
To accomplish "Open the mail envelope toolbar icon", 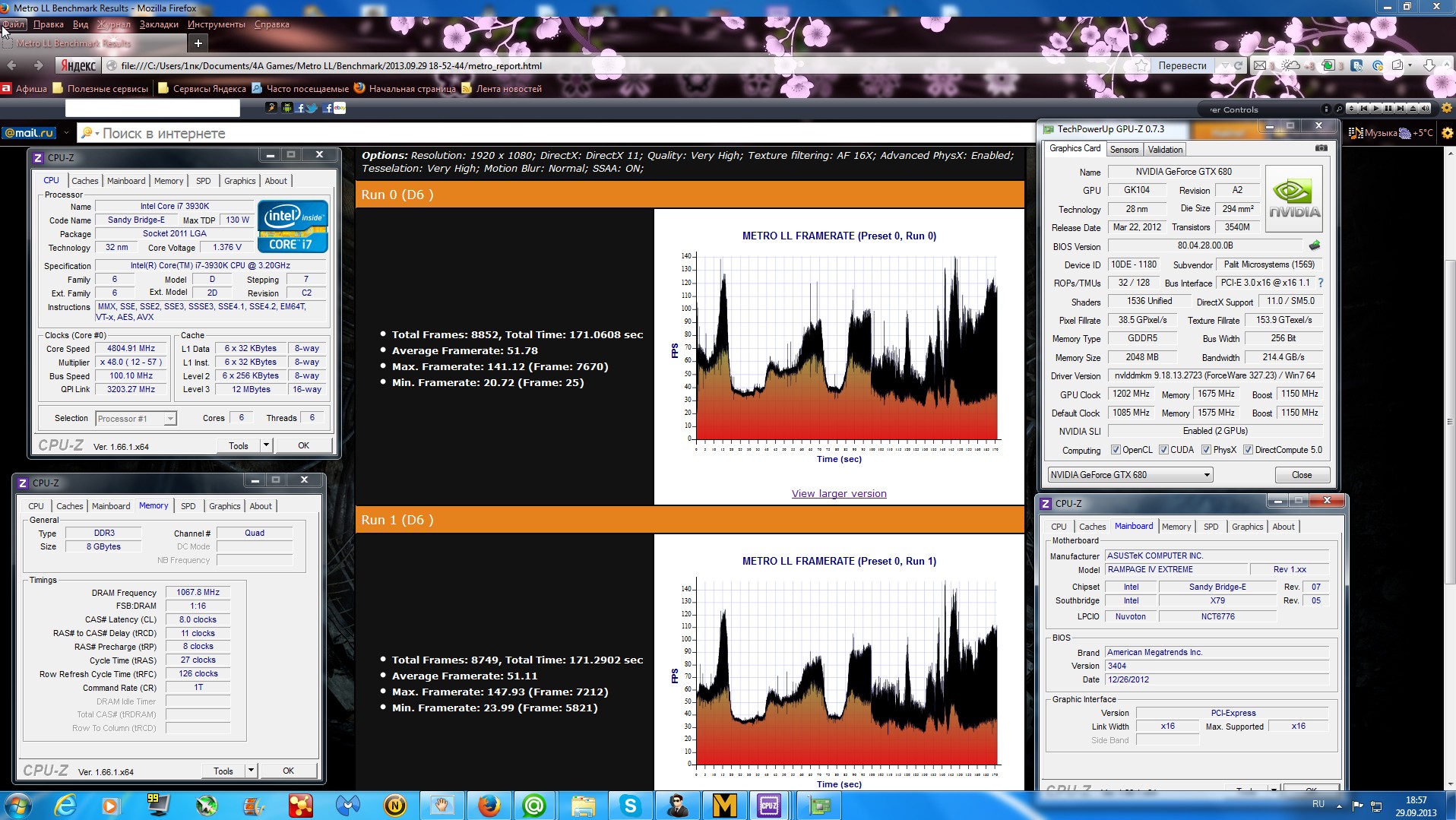I will [1260, 65].
